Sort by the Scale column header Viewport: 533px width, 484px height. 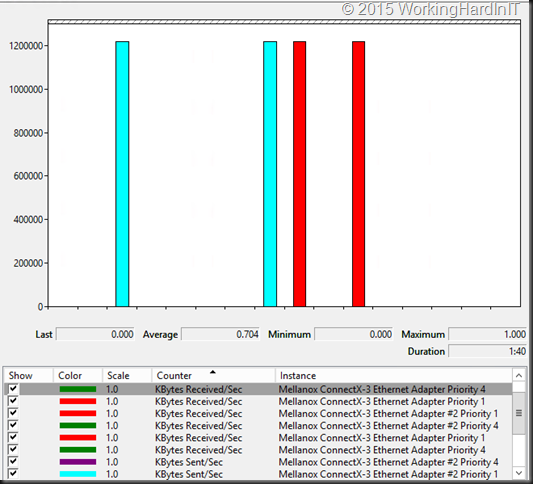coord(127,376)
